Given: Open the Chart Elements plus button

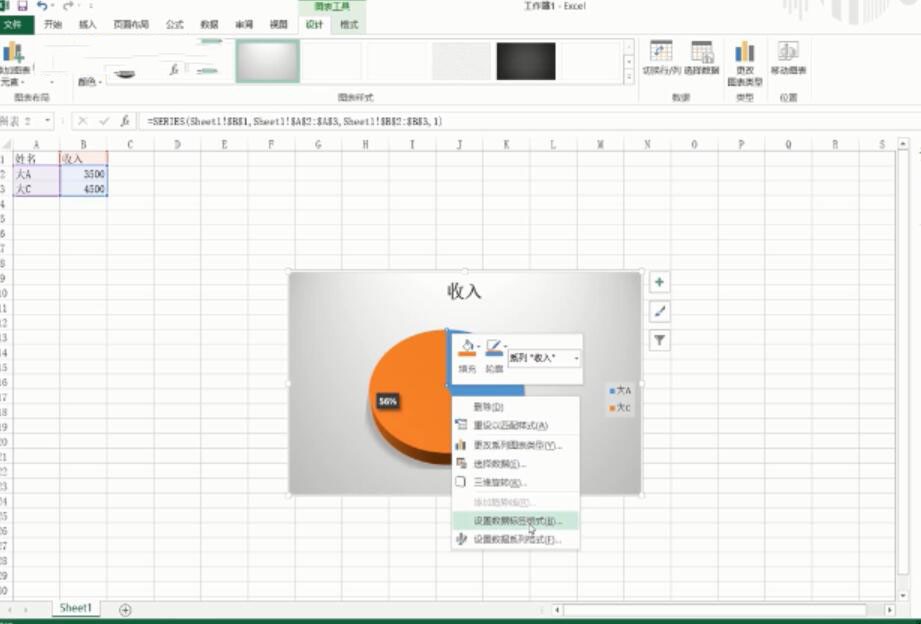Looking at the screenshot, I should coord(659,283).
